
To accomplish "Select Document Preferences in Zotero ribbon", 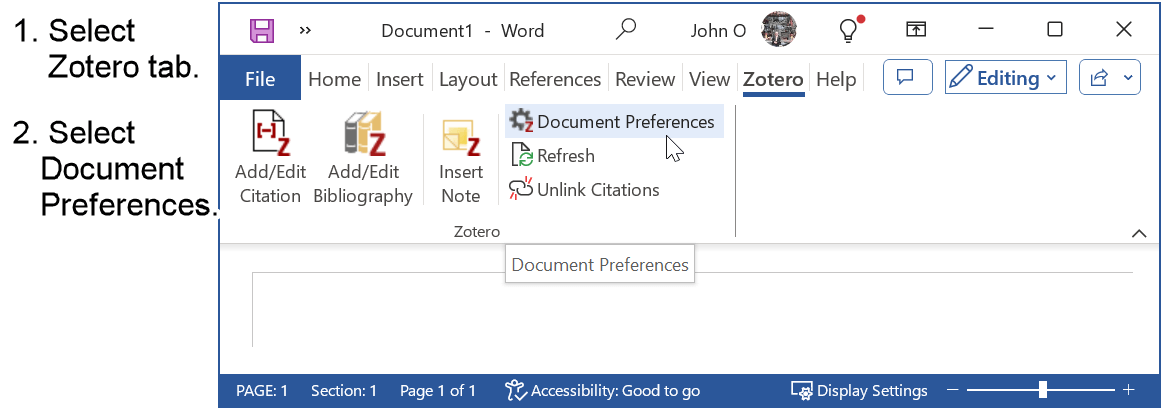I will pyautogui.click(x=615, y=121).
